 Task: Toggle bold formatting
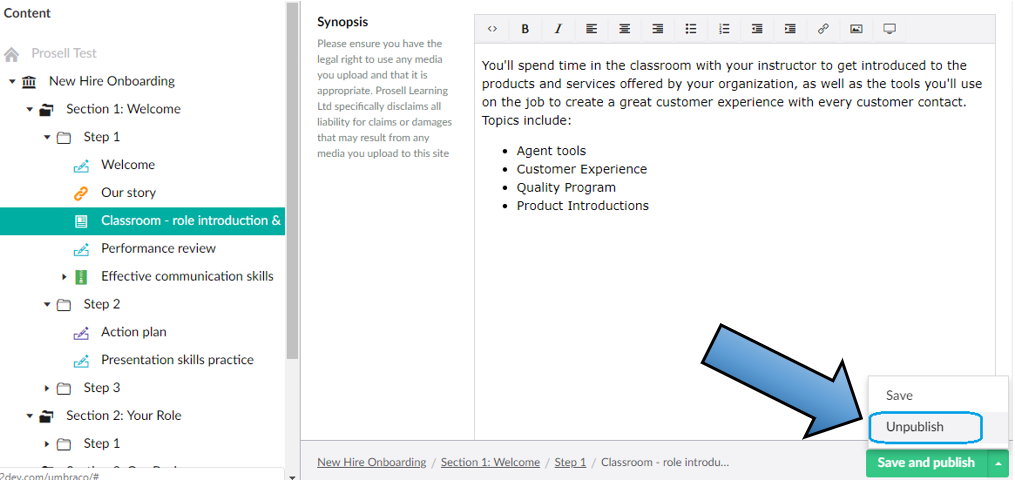525,29
